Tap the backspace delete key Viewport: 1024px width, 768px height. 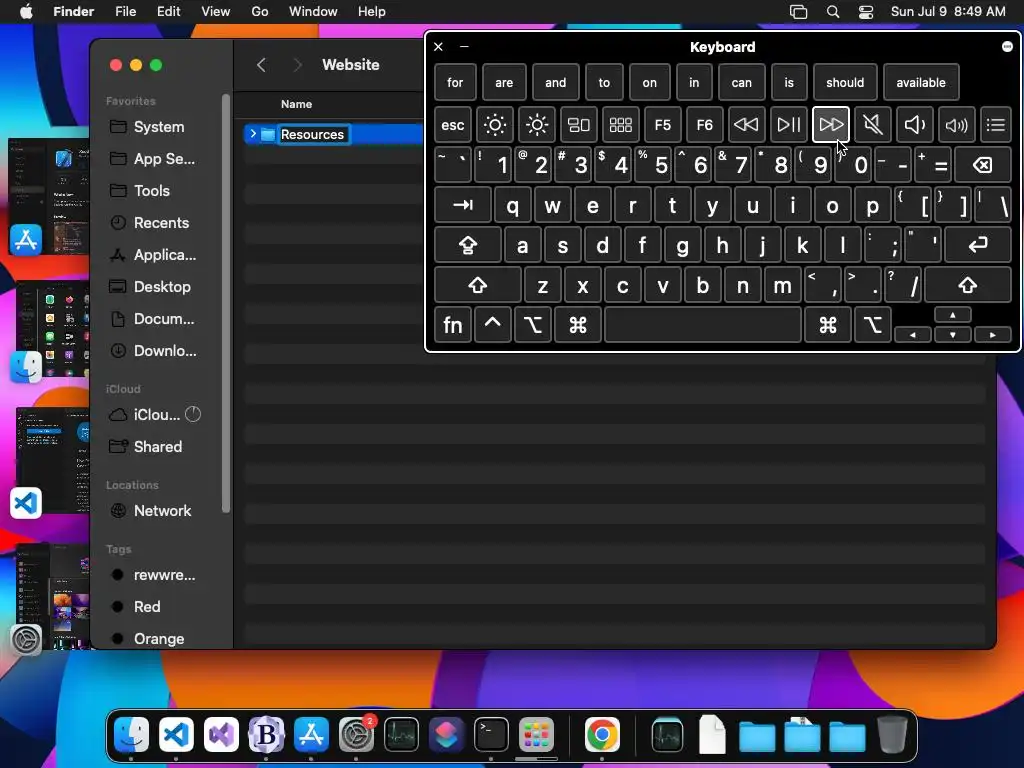[983, 165]
